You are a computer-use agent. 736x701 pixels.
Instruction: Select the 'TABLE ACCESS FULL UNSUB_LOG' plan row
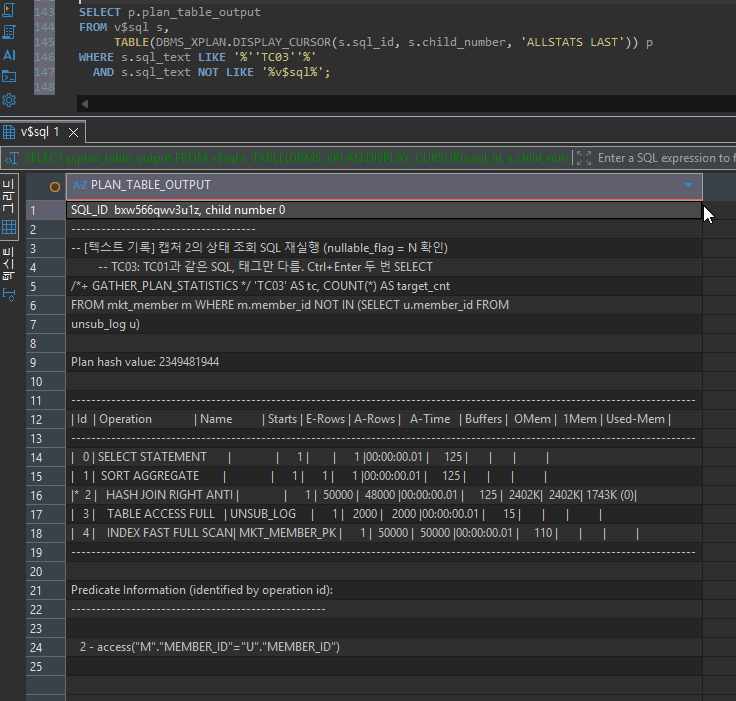point(384,514)
